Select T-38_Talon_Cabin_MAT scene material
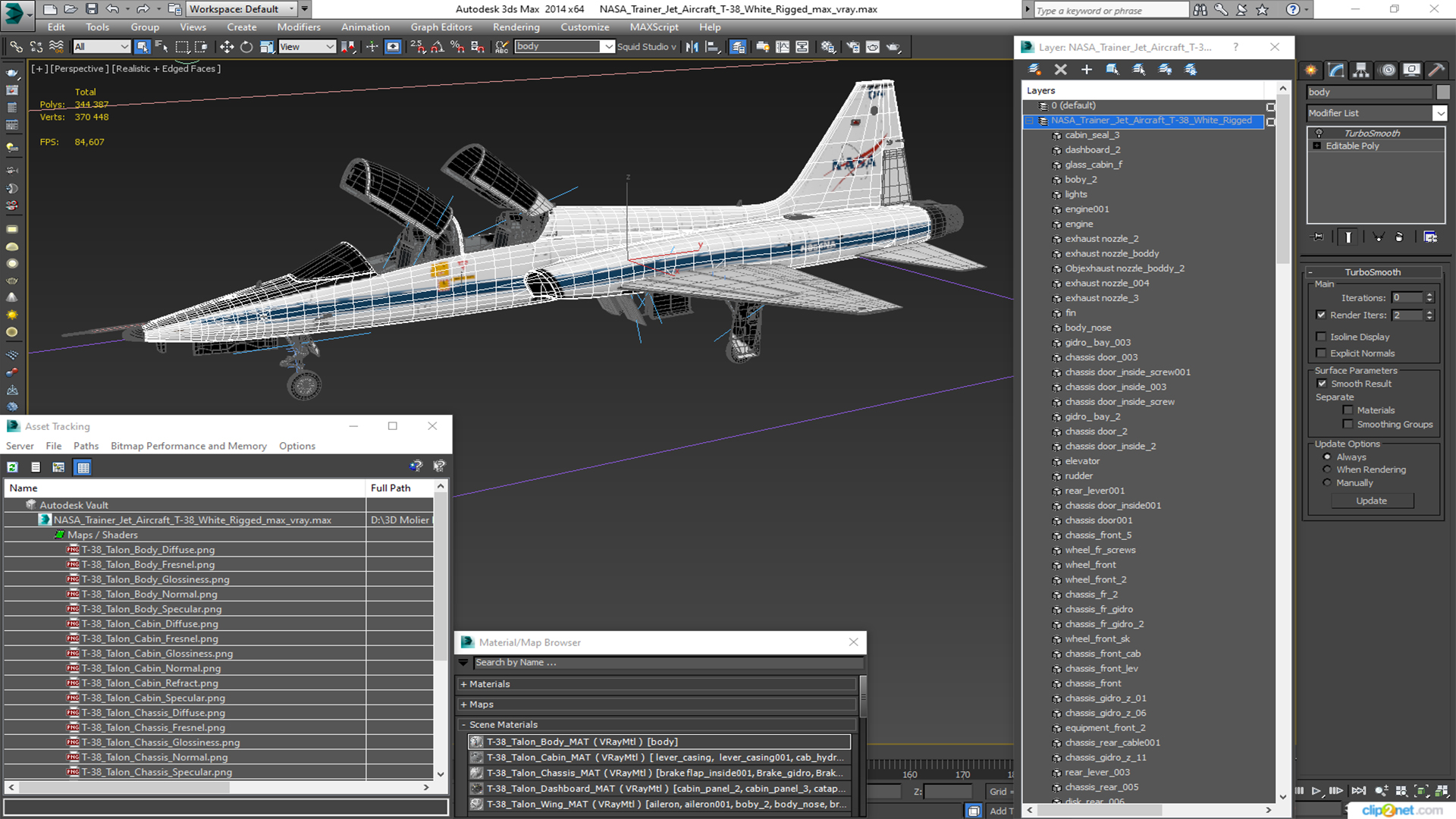The image size is (1456, 819). [660, 758]
